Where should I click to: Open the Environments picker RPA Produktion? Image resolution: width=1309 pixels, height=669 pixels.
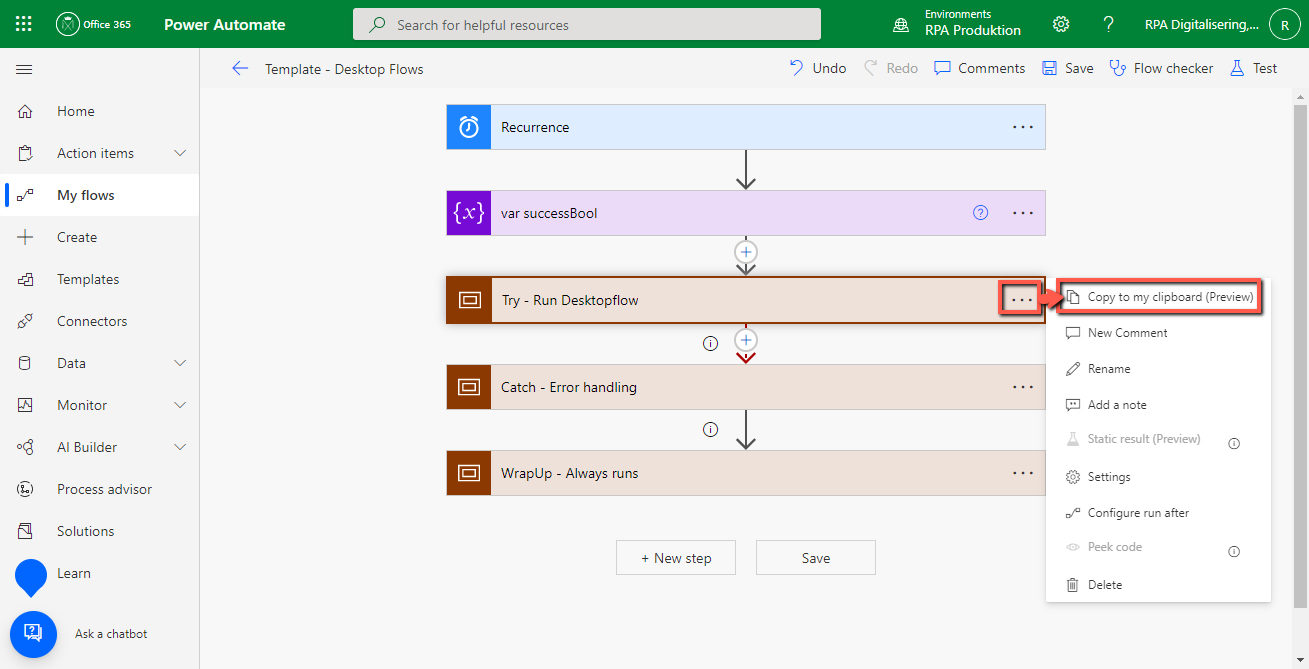(957, 24)
